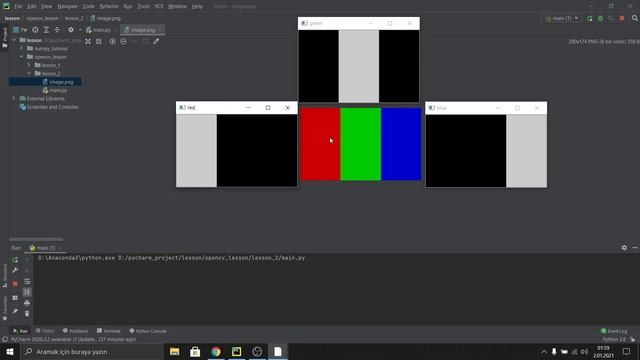Click the image viewer Zoom In icon
The width and height of the screenshot is (640, 360).
point(113,41)
